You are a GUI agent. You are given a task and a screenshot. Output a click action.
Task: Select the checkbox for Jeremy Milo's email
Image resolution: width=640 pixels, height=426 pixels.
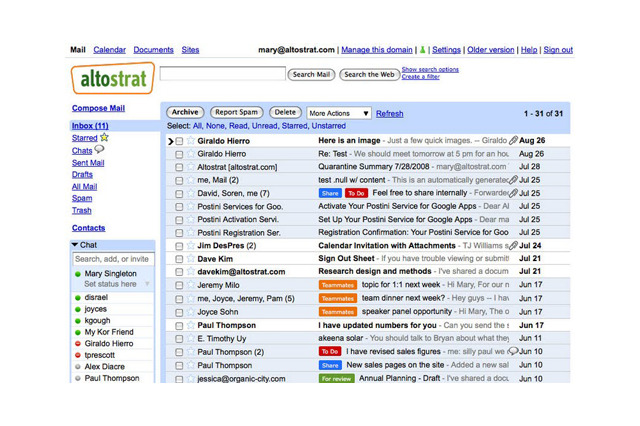[x=179, y=285]
